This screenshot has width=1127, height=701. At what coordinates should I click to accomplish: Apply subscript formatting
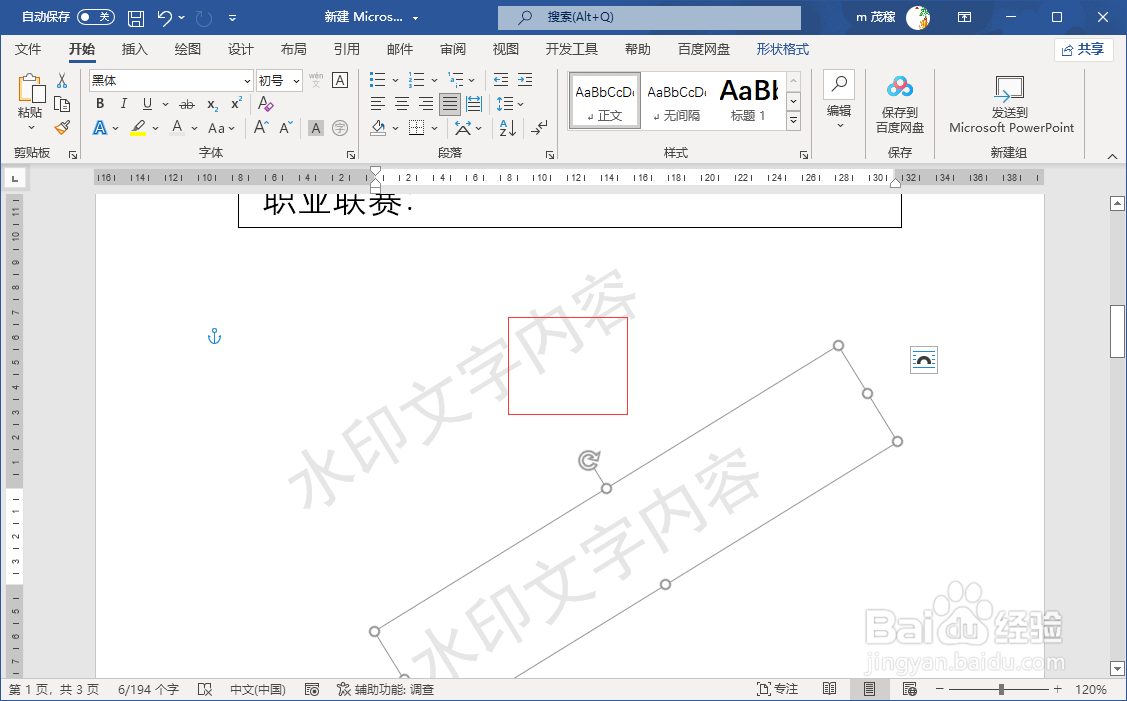212,104
